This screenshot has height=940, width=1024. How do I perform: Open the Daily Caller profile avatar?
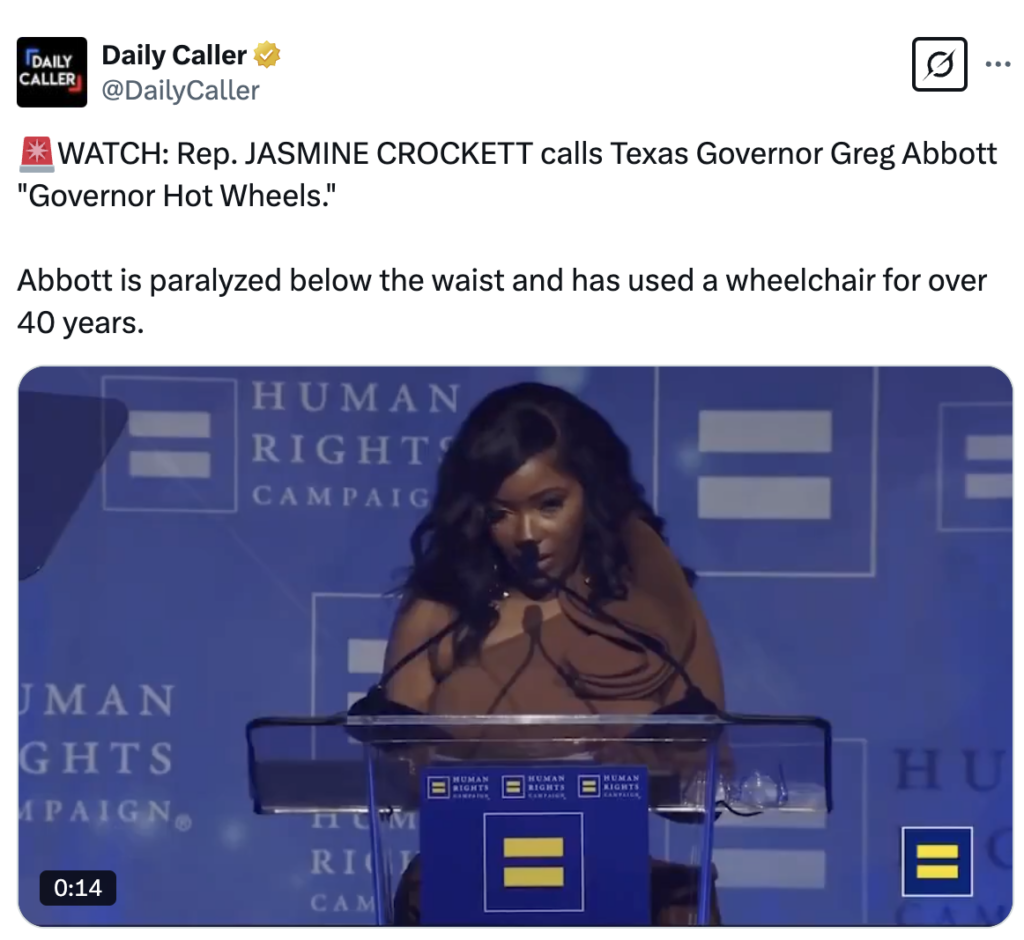pyautogui.click(x=52, y=72)
